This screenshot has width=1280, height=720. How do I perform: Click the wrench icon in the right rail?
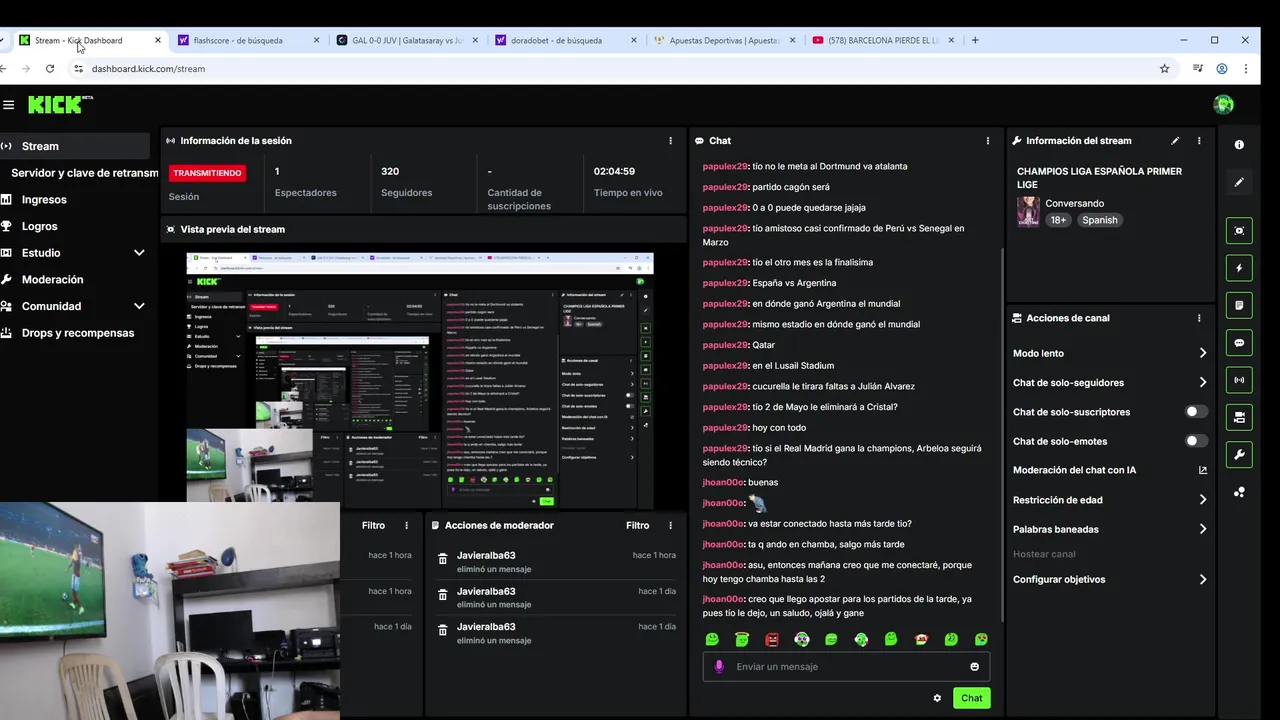(1239, 455)
